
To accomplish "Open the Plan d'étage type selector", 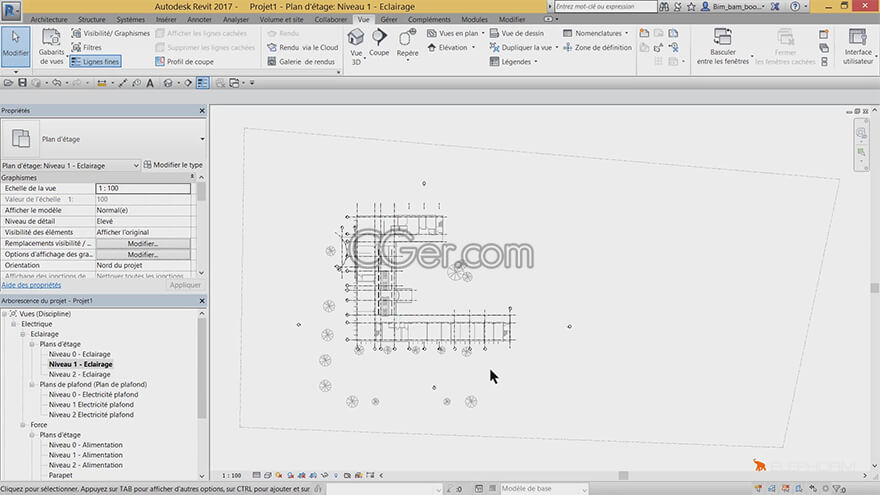I will click(x=103, y=139).
